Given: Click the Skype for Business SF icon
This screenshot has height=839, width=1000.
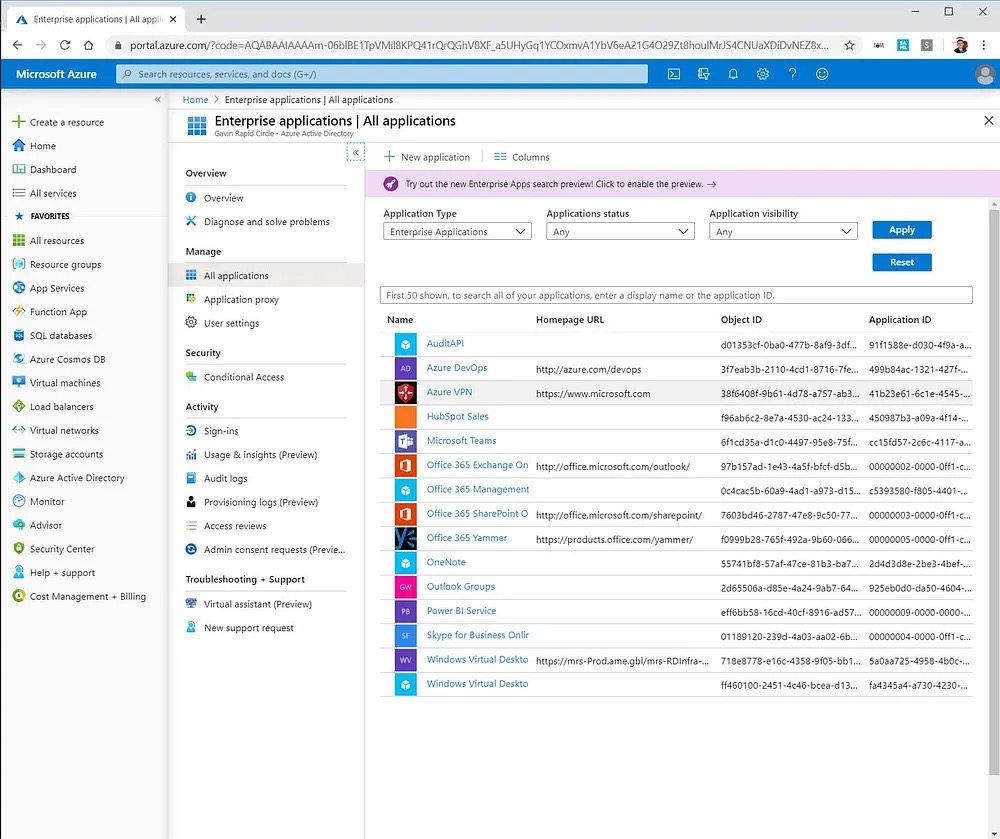Looking at the screenshot, I should click(x=406, y=636).
